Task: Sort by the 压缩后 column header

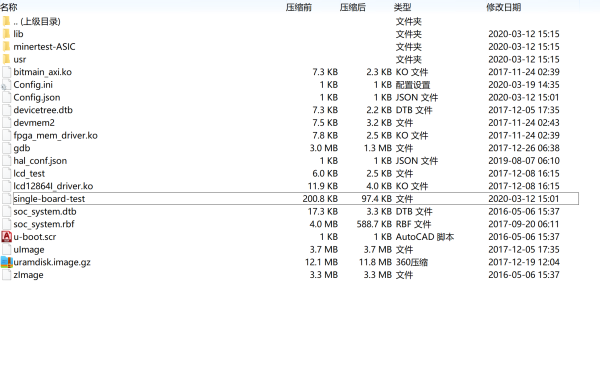Action: (353, 7)
